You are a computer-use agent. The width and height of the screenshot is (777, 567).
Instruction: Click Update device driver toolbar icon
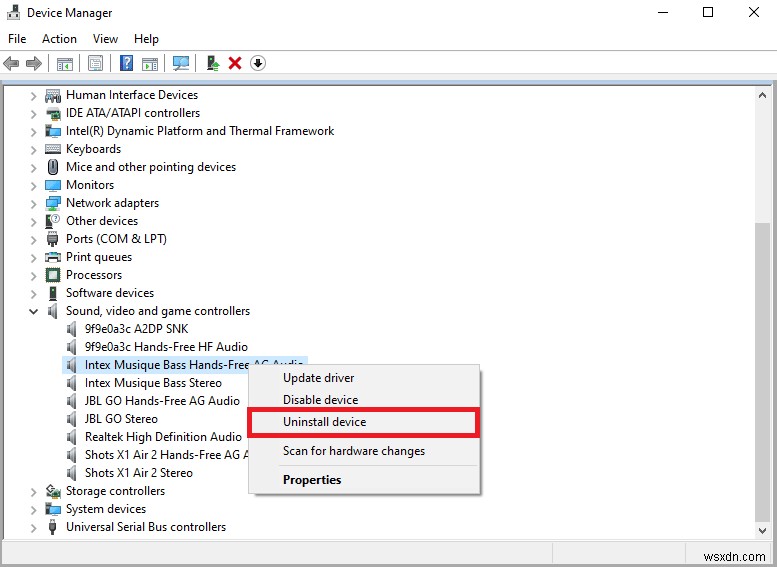pyautogui.click(x=213, y=63)
